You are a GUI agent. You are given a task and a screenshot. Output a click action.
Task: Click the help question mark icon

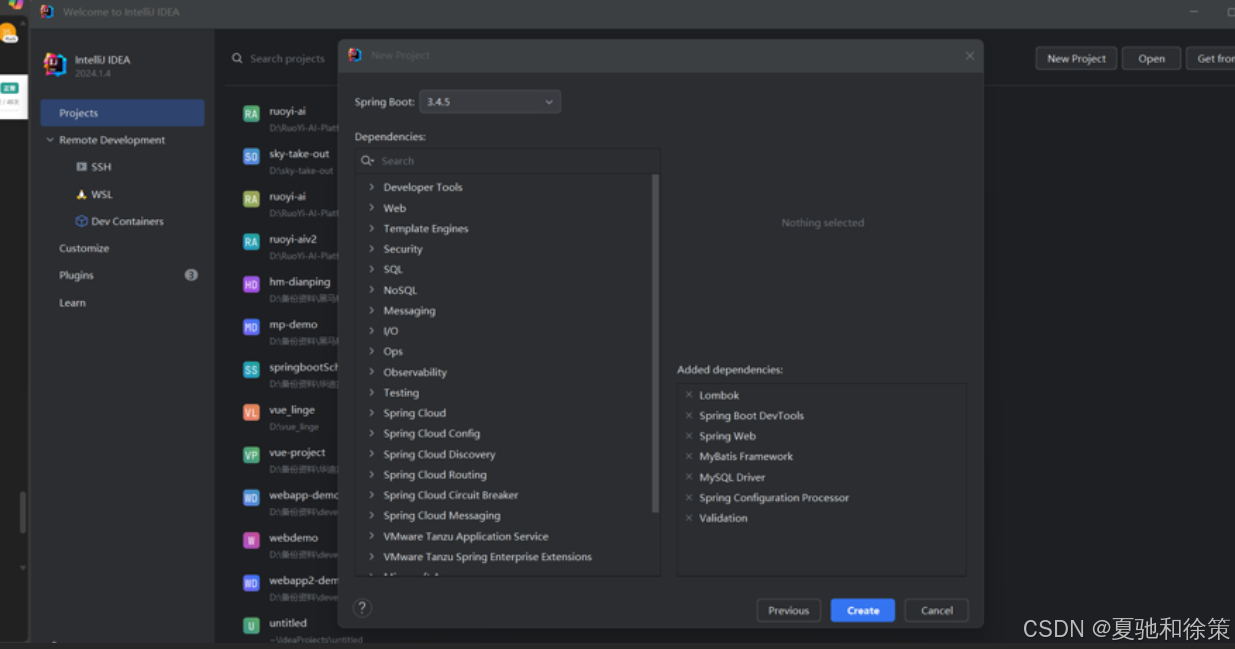[x=362, y=607]
